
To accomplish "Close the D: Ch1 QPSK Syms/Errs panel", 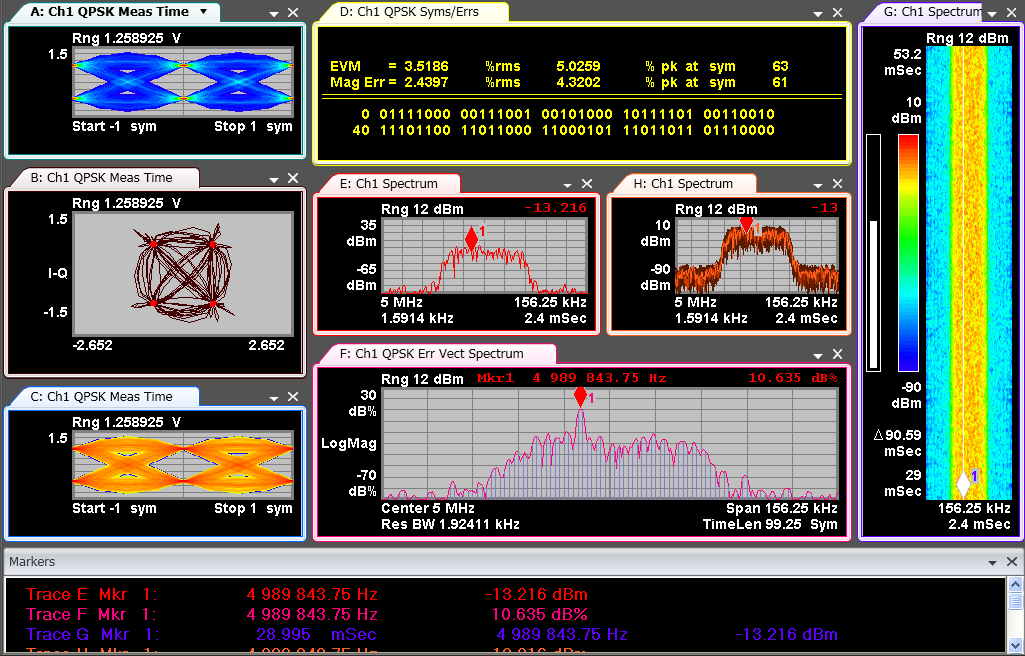I will pyautogui.click(x=839, y=13).
